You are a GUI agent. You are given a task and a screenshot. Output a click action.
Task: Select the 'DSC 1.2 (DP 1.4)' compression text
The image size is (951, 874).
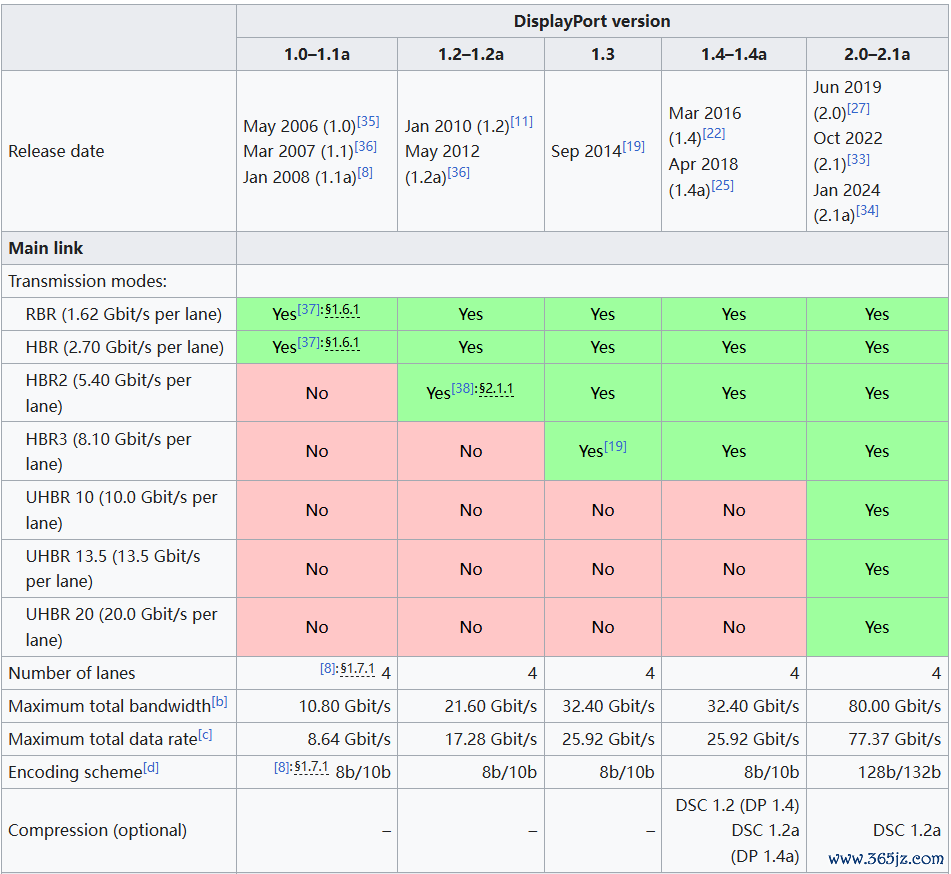738,805
